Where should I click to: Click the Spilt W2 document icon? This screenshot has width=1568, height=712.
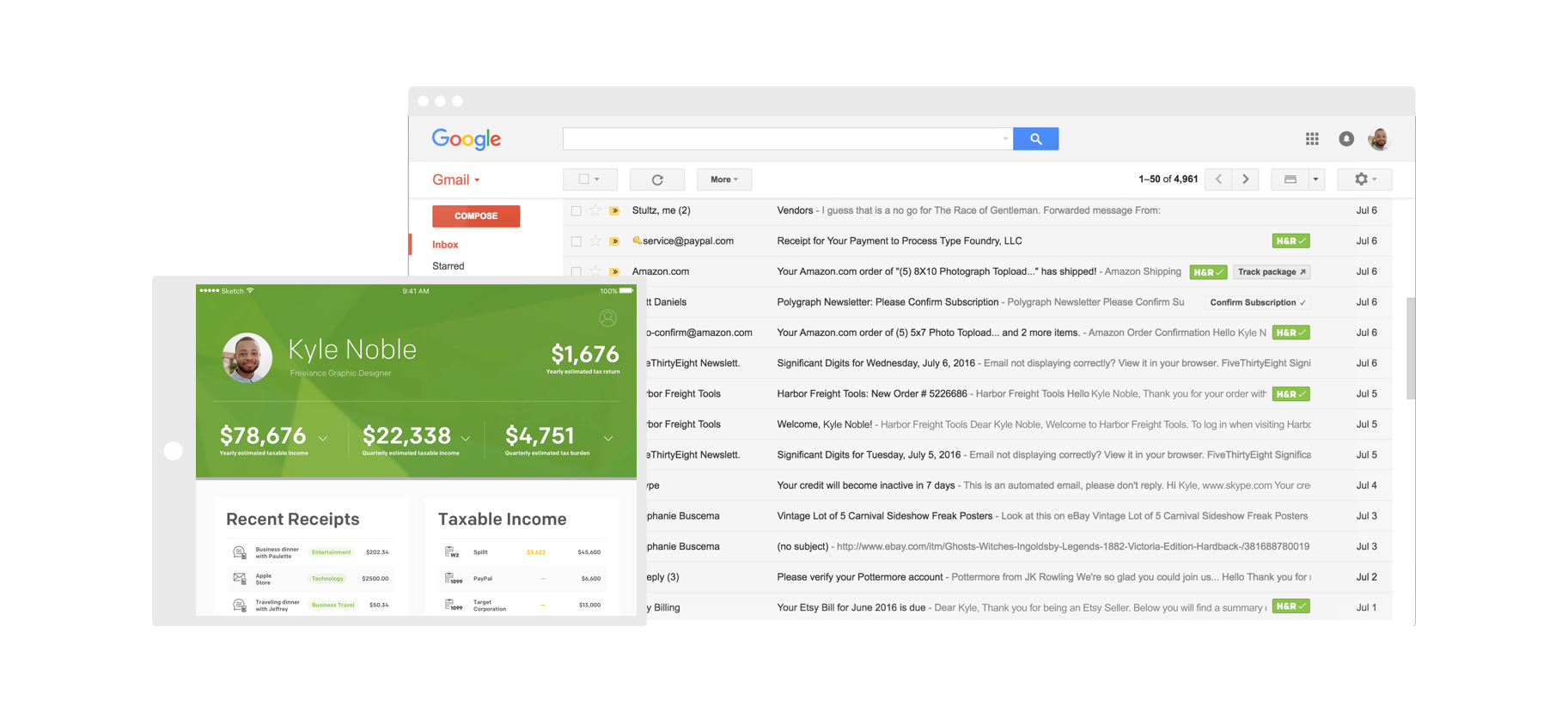point(452,552)
